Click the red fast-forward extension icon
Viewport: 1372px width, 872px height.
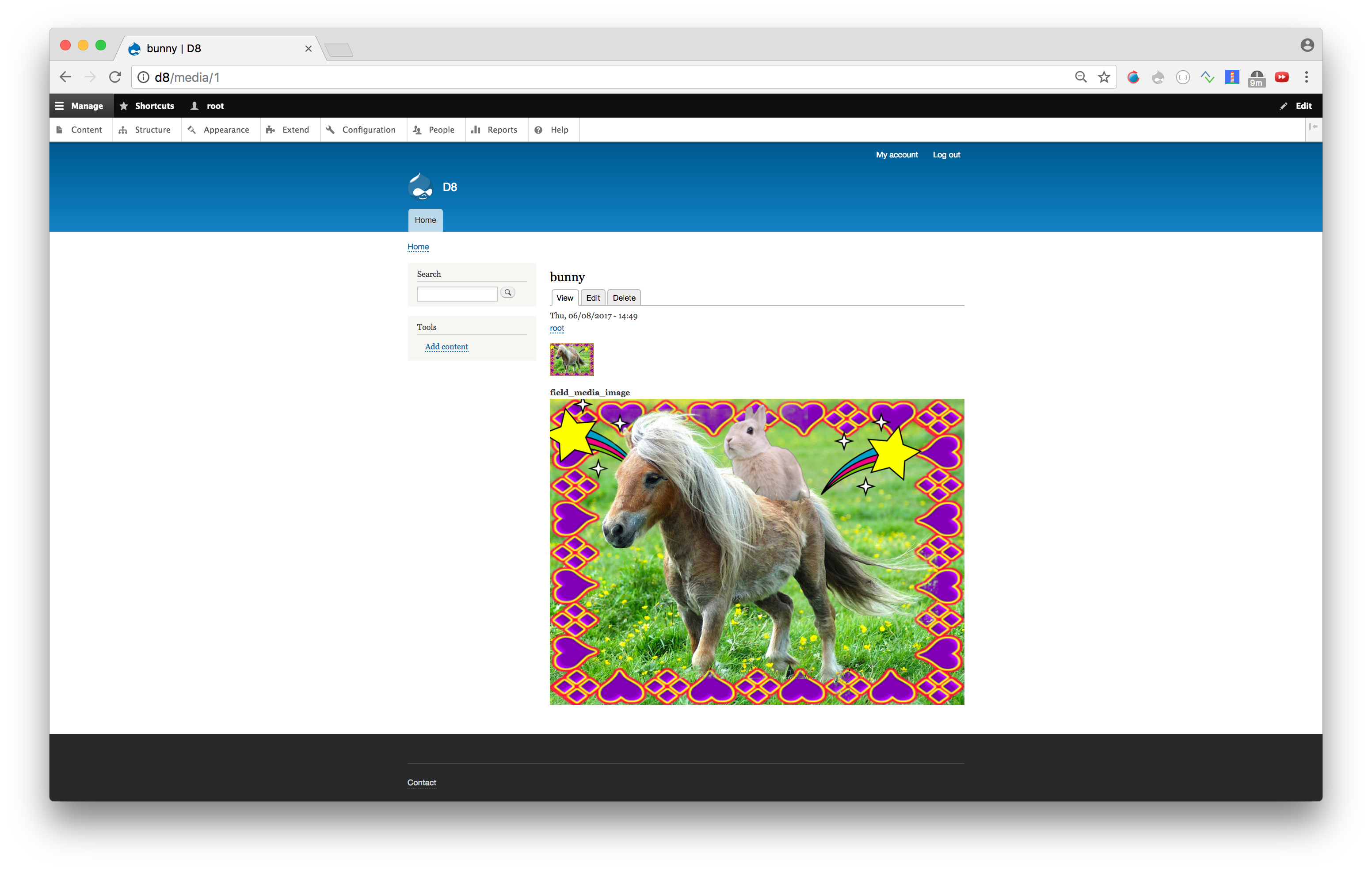point(1281,77)
